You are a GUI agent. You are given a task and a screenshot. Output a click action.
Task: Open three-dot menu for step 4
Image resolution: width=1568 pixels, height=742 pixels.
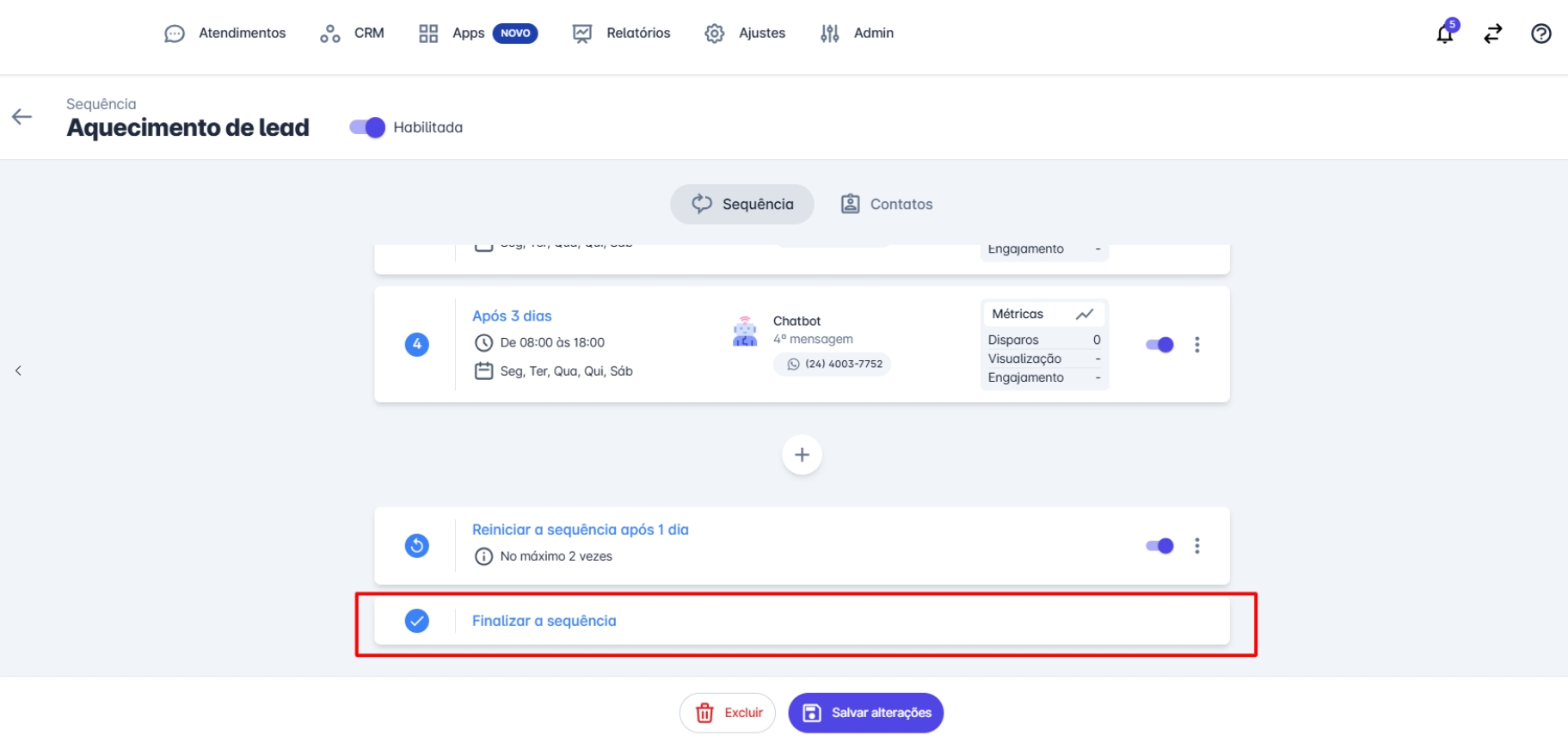1196,345
